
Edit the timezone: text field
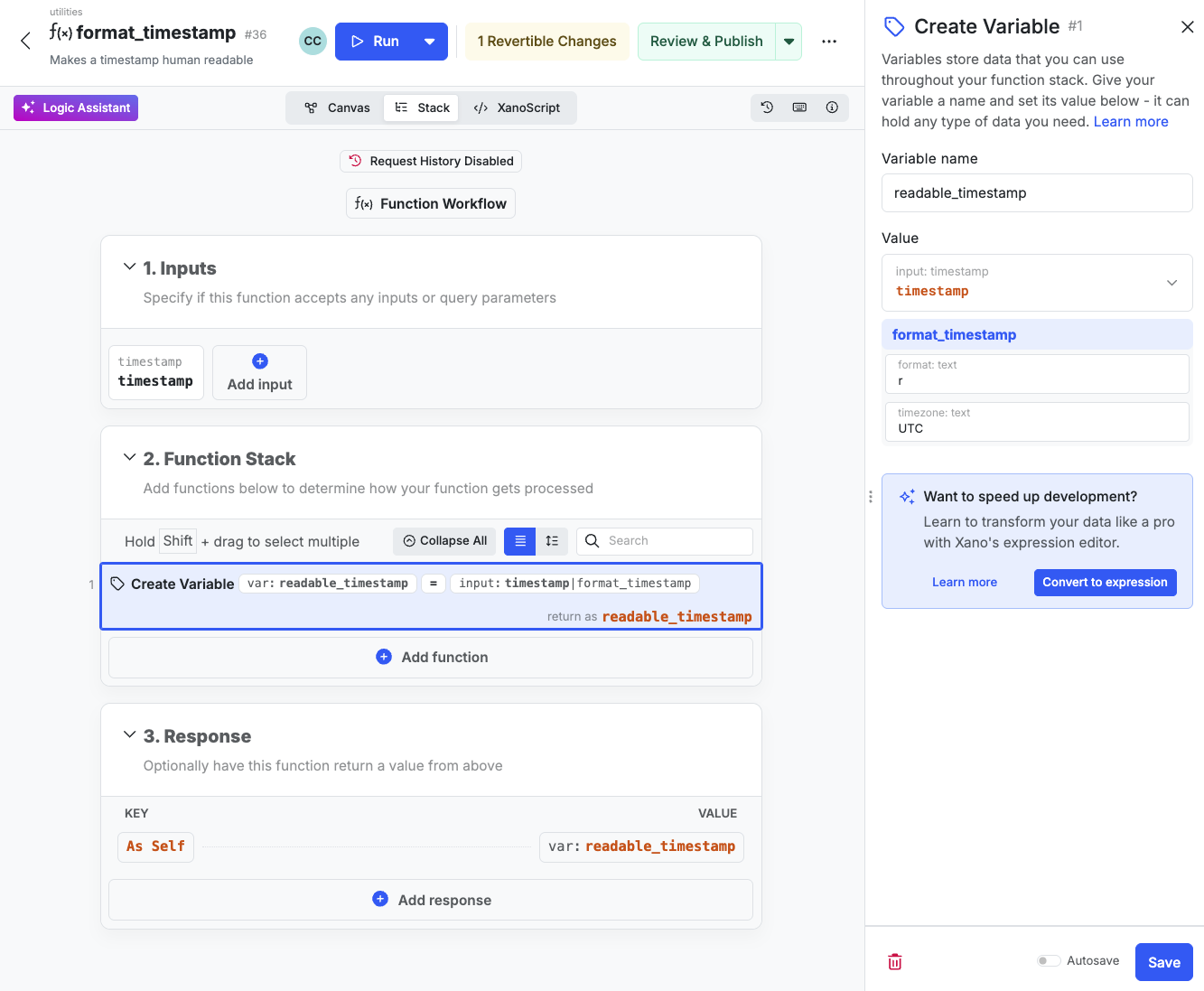(x=1037, y=421)
